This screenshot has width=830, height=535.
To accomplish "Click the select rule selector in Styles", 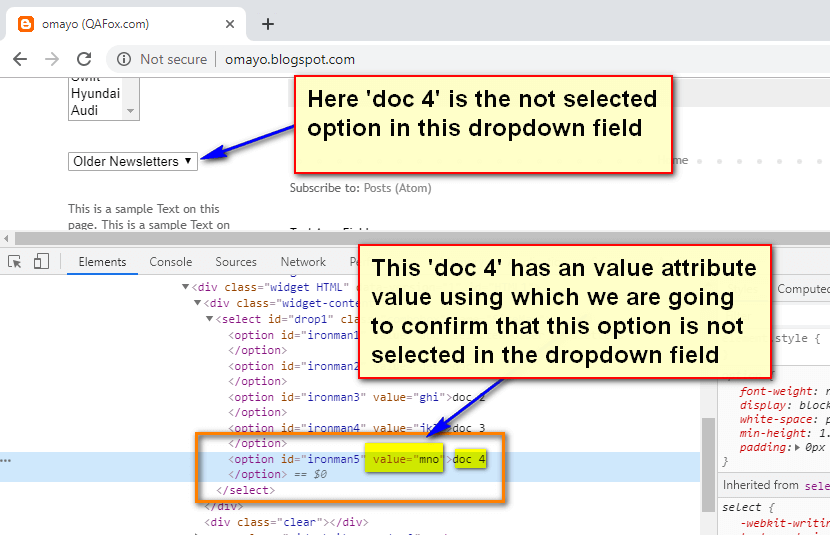I will (741, 507).
